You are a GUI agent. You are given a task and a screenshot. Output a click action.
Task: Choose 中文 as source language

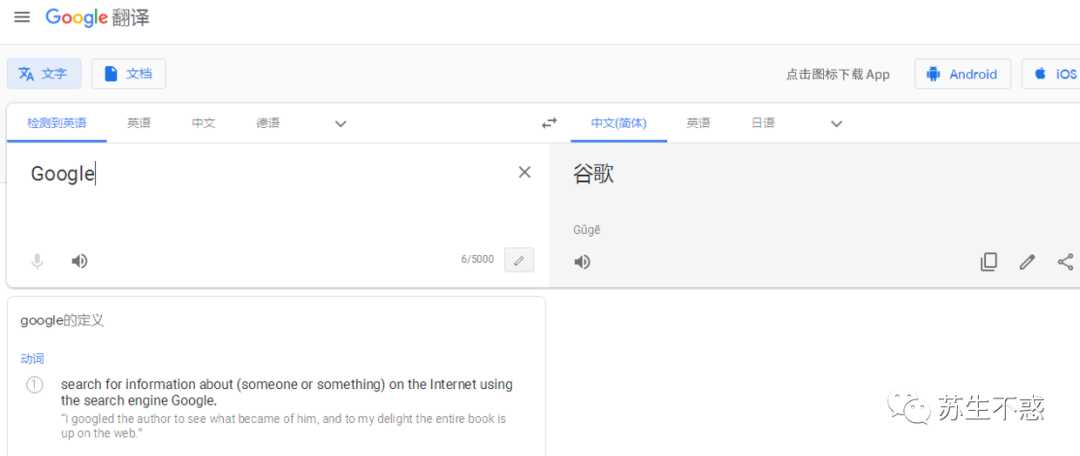click(x=203, y=123)
